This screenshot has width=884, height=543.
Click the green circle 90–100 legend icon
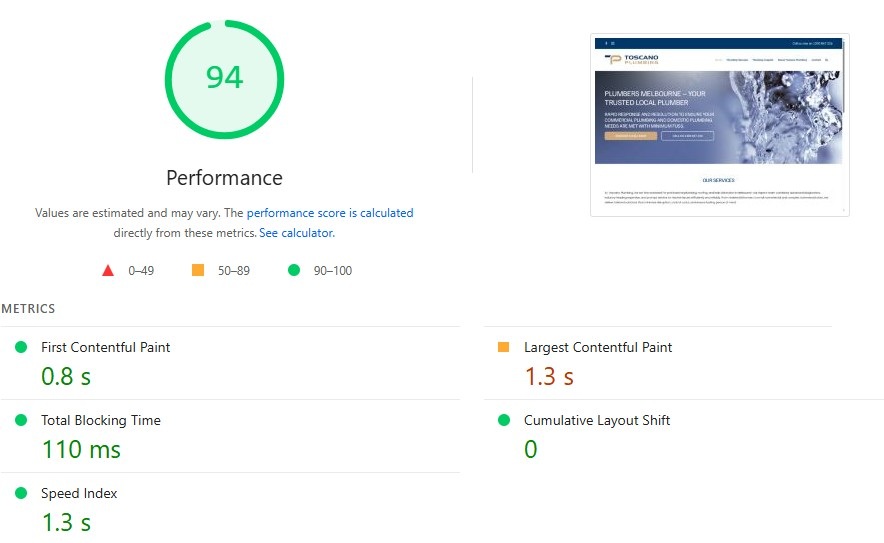tap(294, 270)
